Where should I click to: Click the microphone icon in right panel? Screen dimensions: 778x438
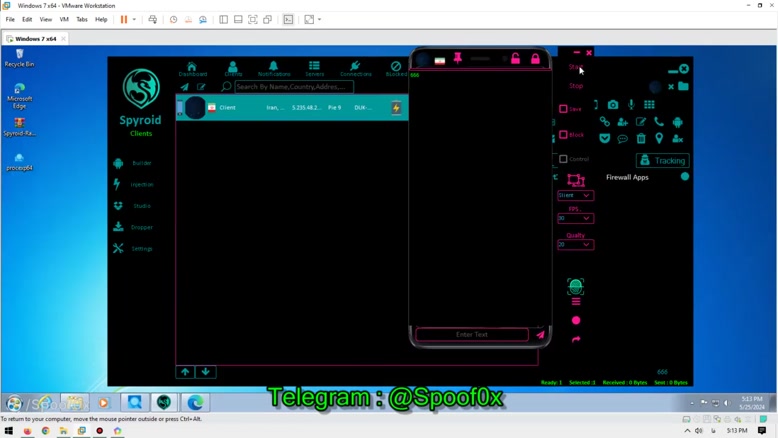coord(631,105)
